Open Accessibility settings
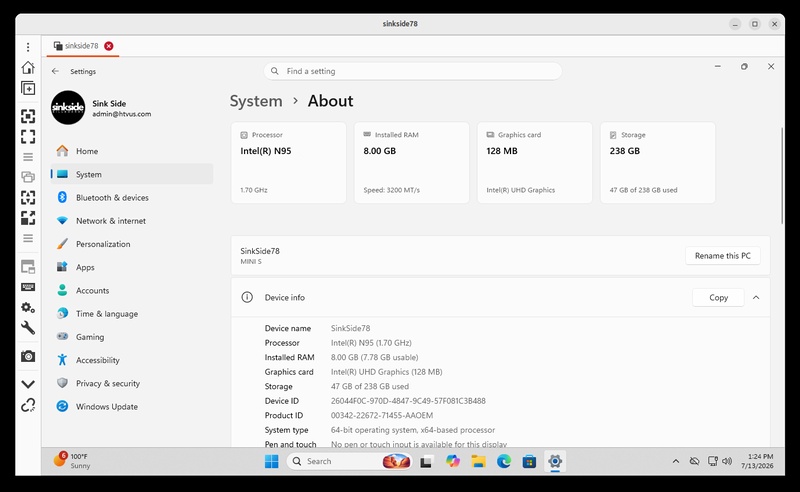Viewport: 800px width, 492px height. coord(132,360)
